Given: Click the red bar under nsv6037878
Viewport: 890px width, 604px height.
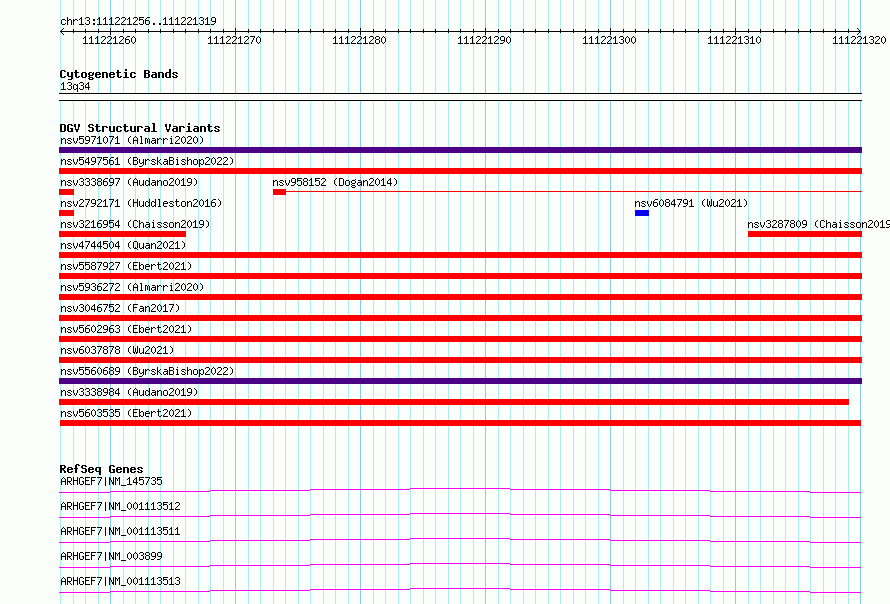Looking at the screenshot, I should pos(460,360).
